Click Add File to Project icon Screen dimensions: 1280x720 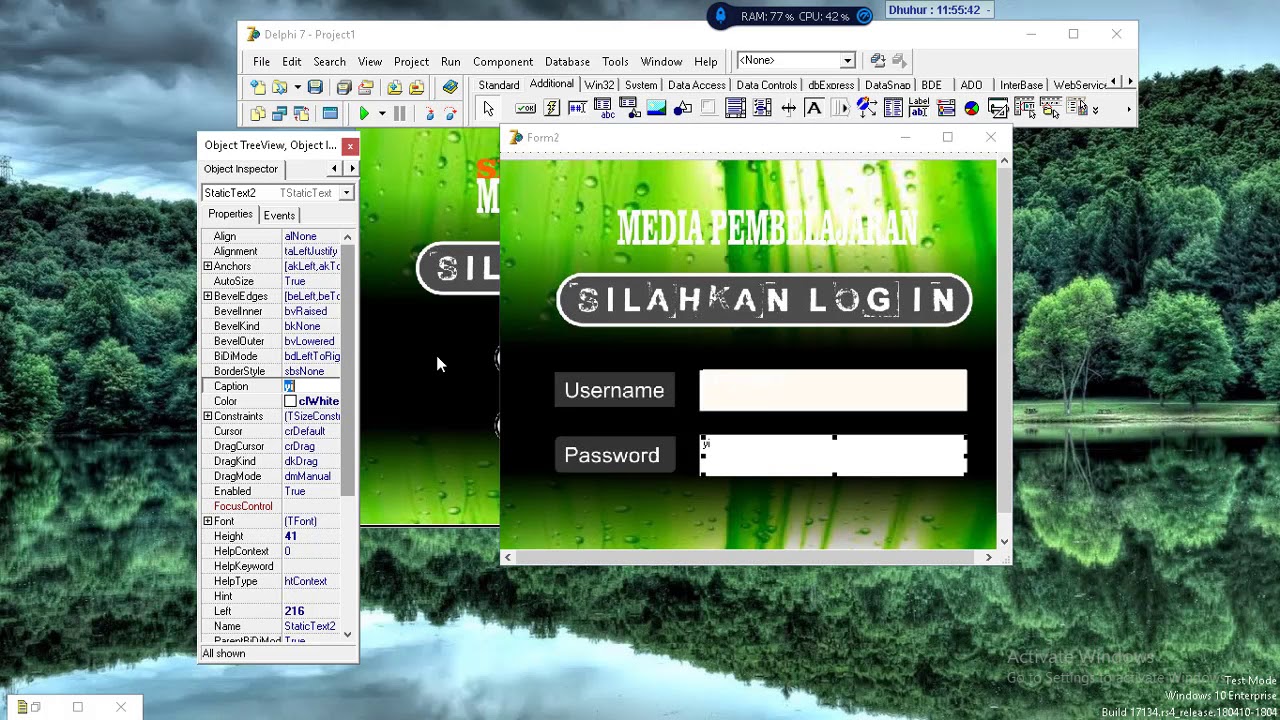point(395,87)
